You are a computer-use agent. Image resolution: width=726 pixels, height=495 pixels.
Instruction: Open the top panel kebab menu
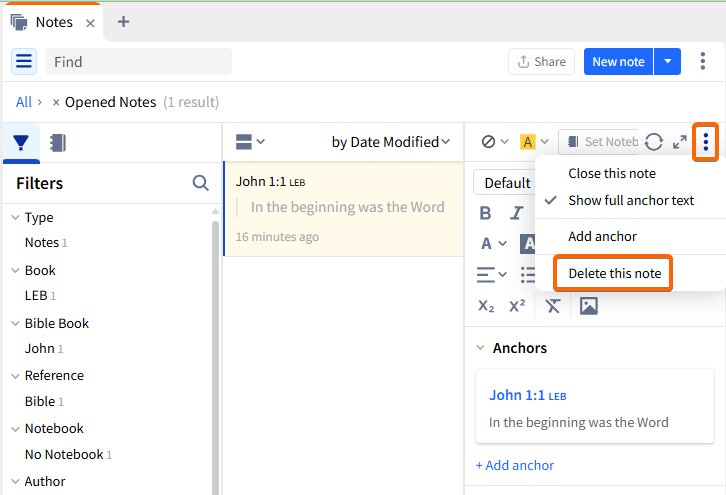tap(702, 61)
